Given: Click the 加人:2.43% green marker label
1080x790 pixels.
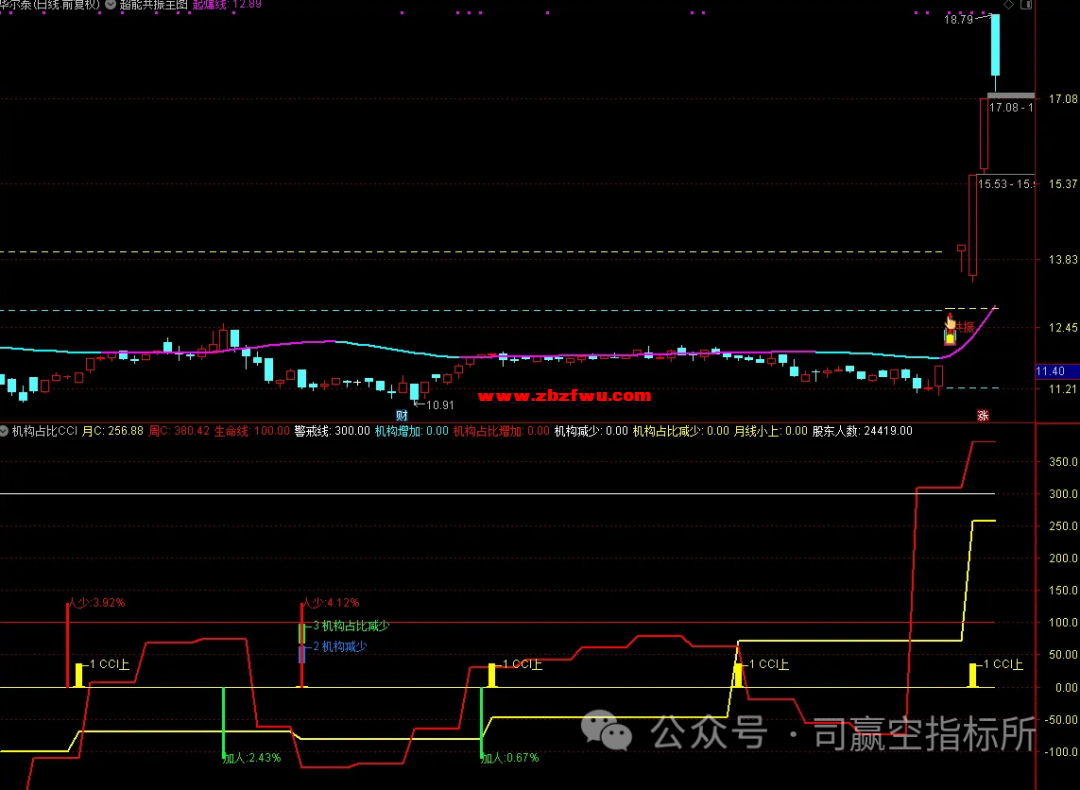Looking at the screenshot, I should point(252,758).
